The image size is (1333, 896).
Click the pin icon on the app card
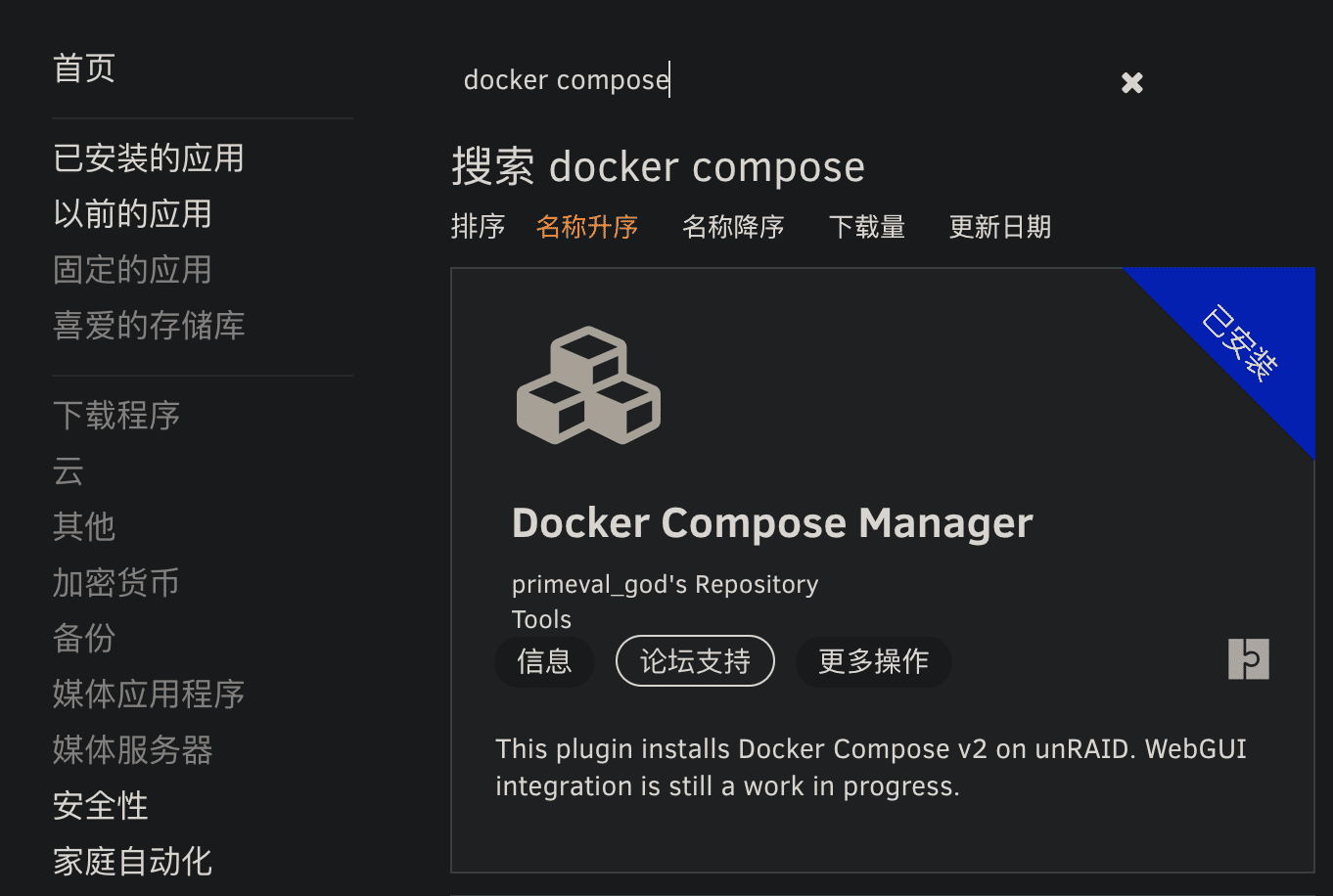click(1248, 659)
